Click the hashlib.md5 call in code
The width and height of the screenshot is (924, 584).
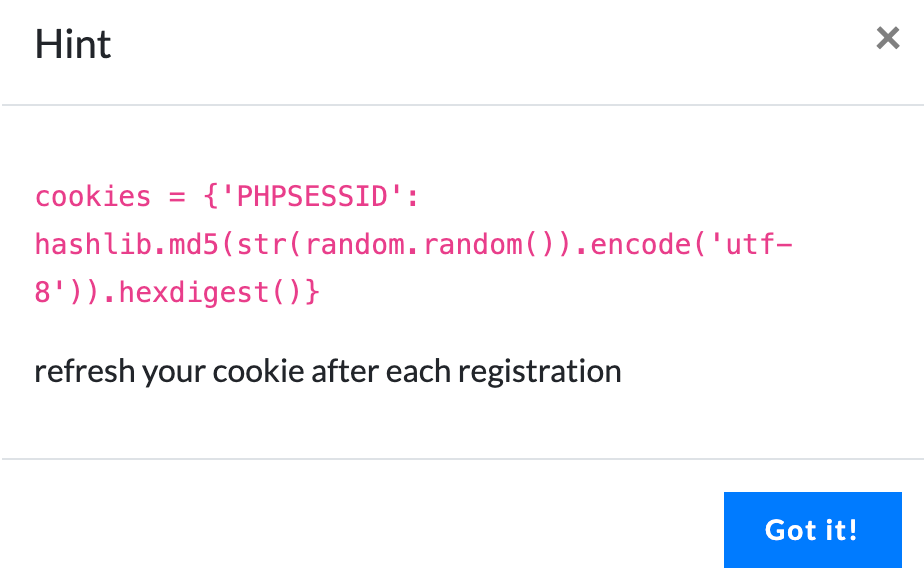pos(127,244)
